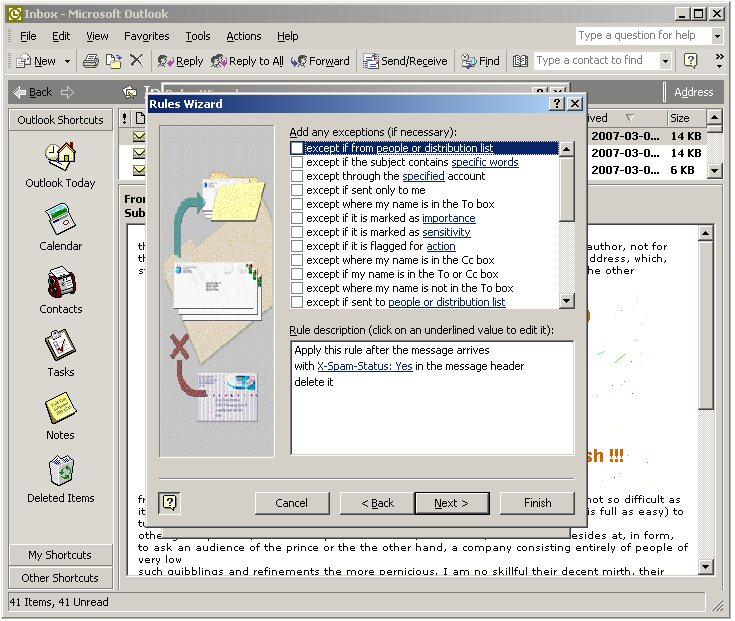Click the 'Type a question for help' field

642,36
